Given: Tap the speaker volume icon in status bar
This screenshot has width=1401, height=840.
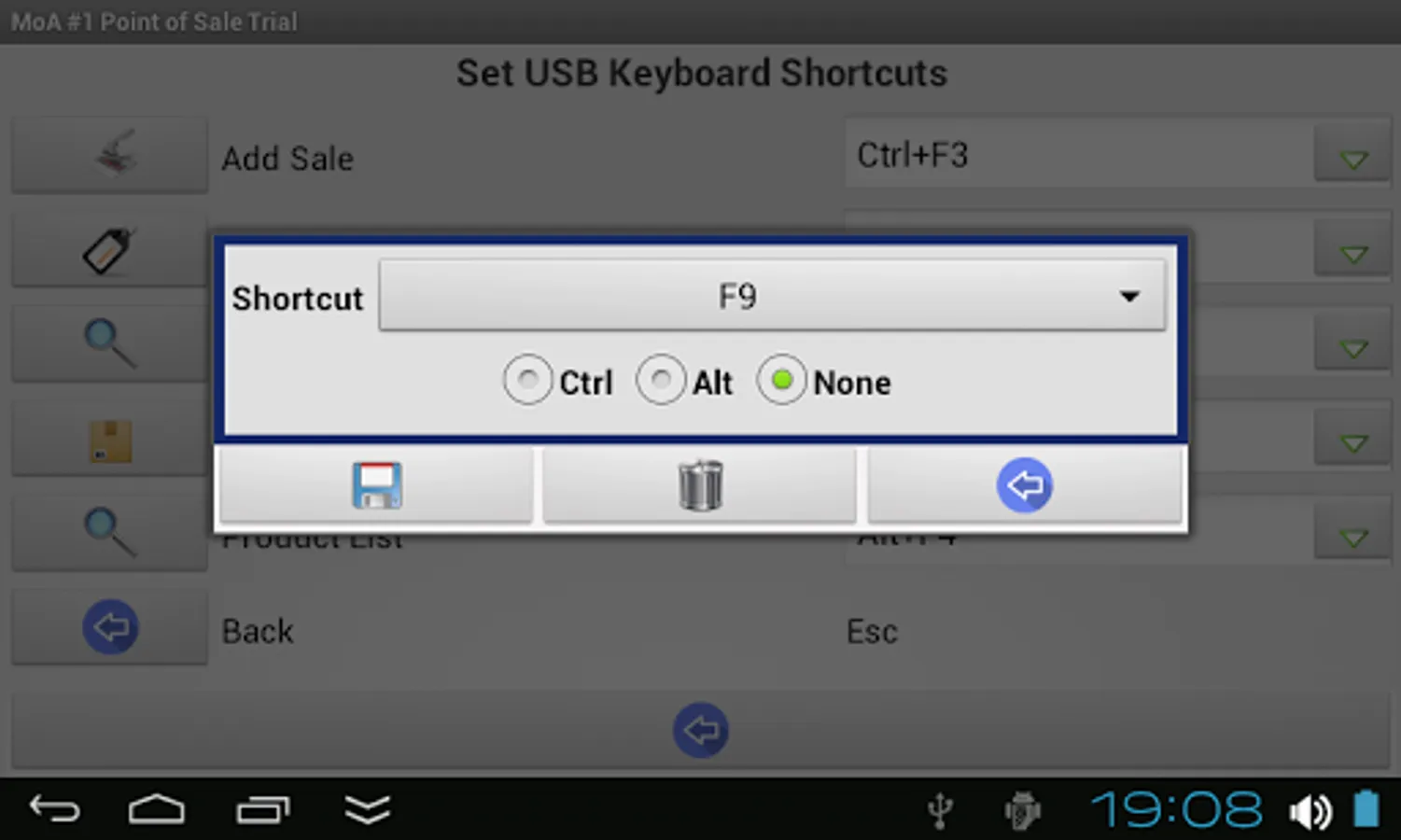Looking at the screenshot, I should [x=1310, y=811].
